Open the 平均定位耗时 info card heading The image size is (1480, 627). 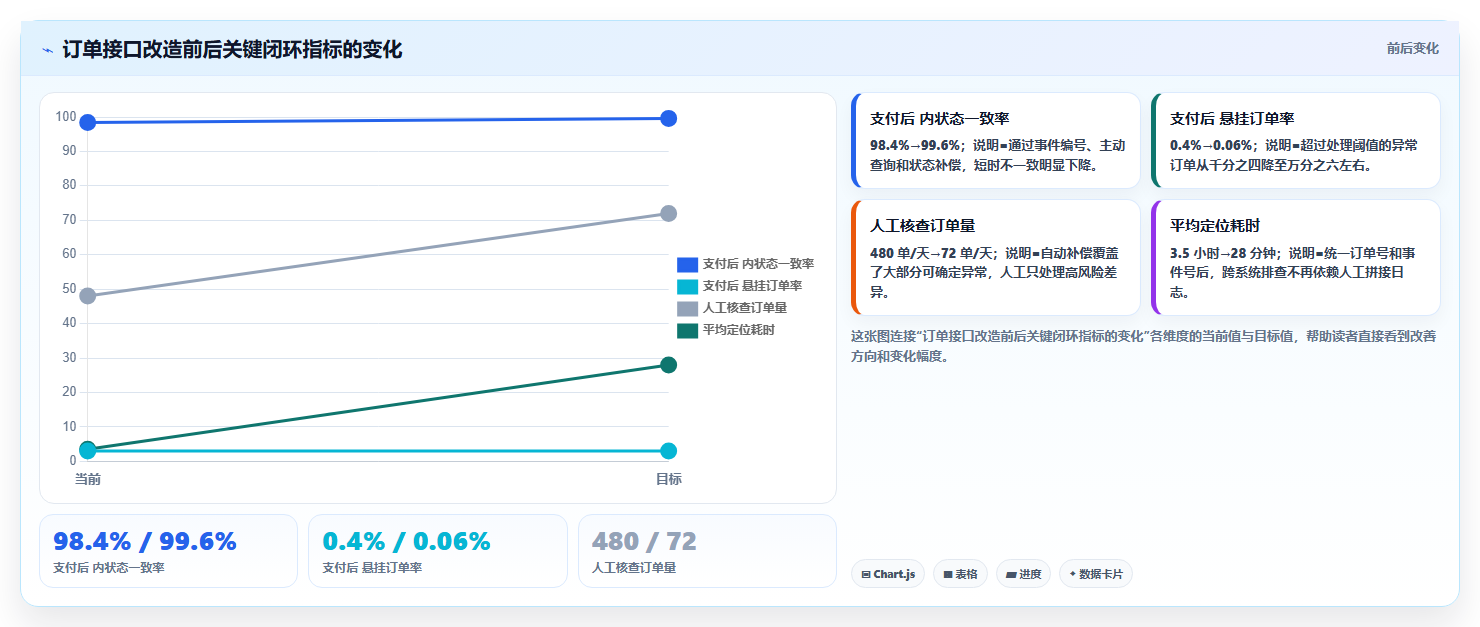pos(1215,226)
